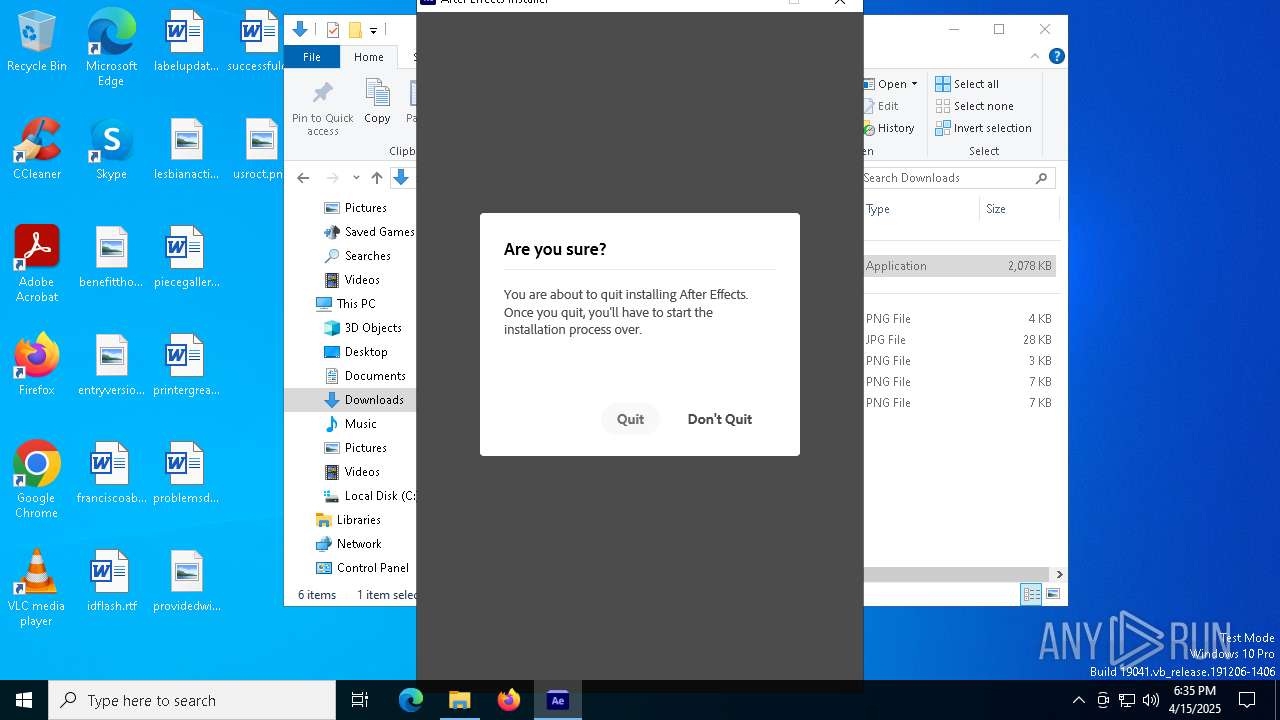Open Searches in navigation tree

[x=357, y=256]
